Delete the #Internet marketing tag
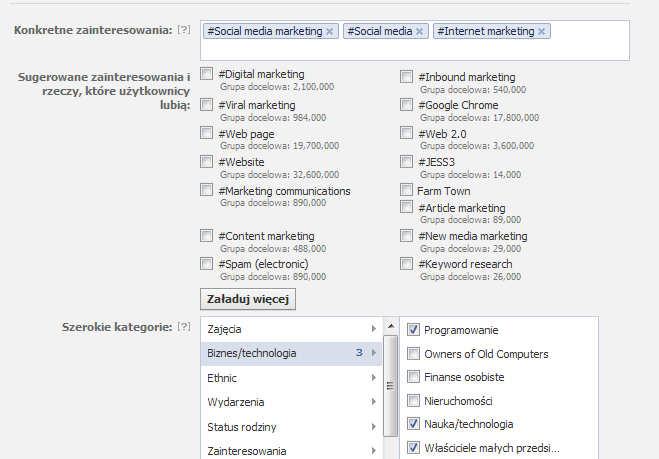The height and width of the screenshot is (459, 659). point(542,32)
